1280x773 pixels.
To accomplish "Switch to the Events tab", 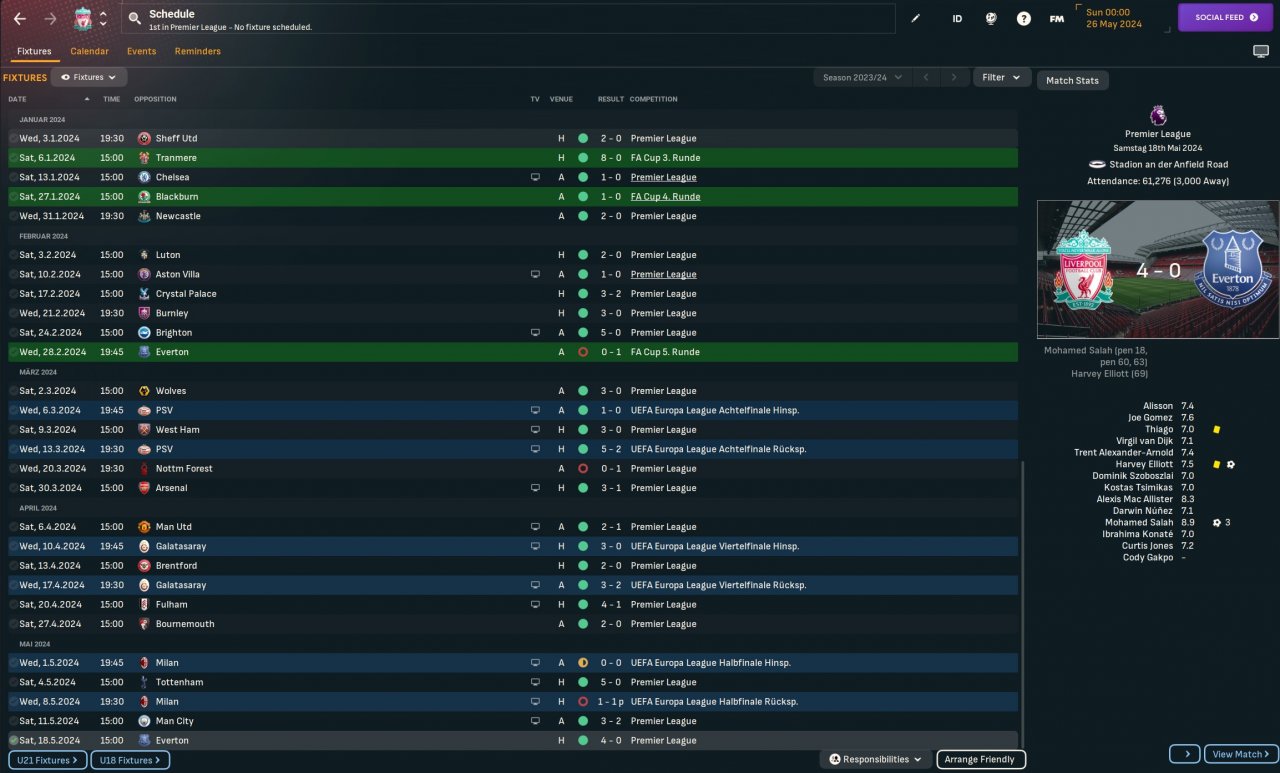I will tap(141, 51).
